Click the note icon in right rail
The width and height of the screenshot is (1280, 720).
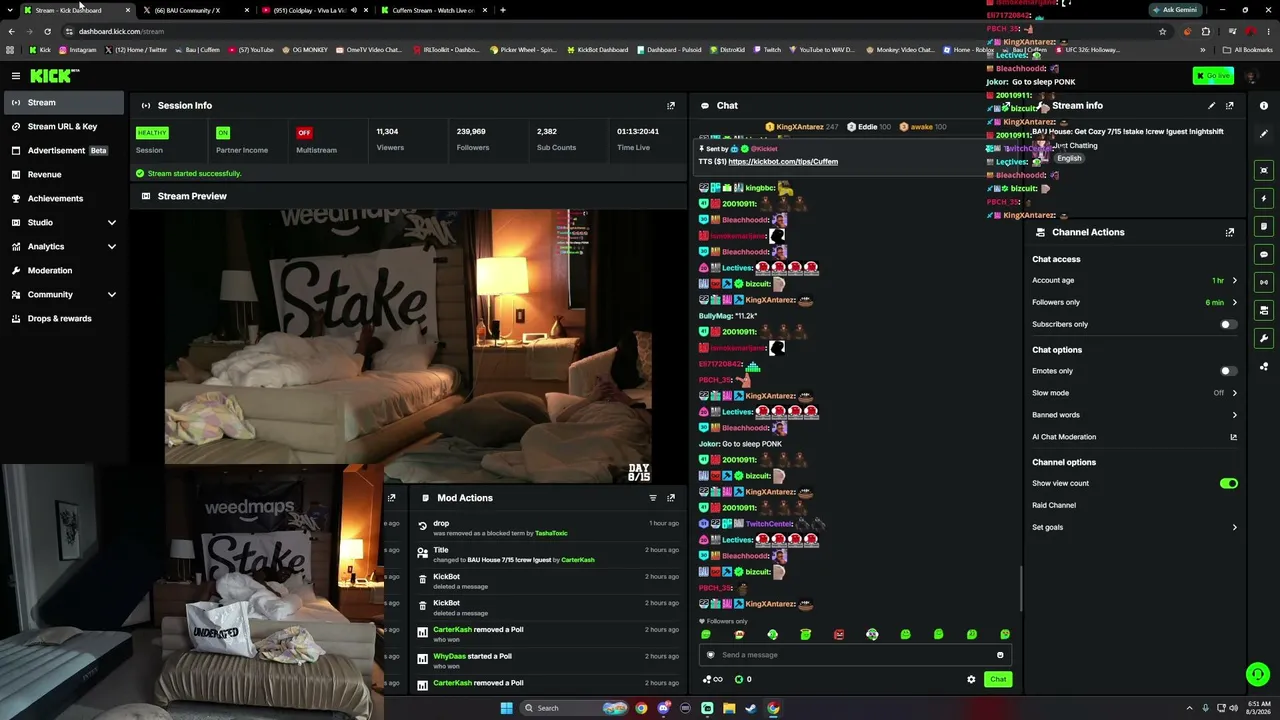(1264, 226)
